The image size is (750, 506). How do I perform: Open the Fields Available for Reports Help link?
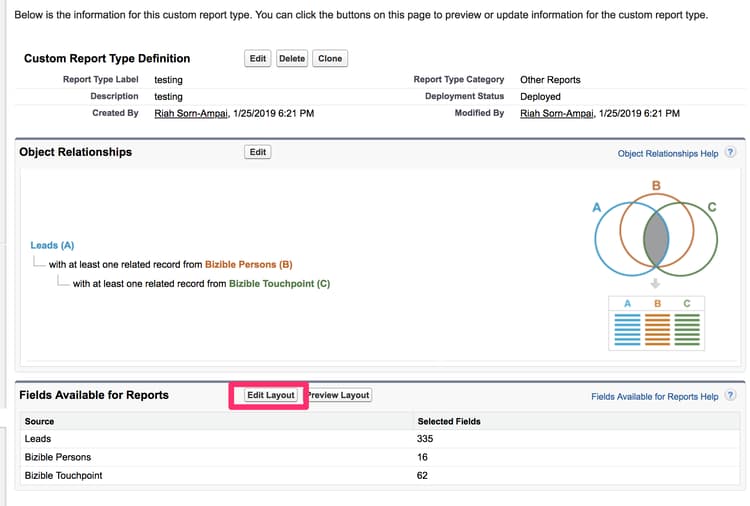pos(654,396)
